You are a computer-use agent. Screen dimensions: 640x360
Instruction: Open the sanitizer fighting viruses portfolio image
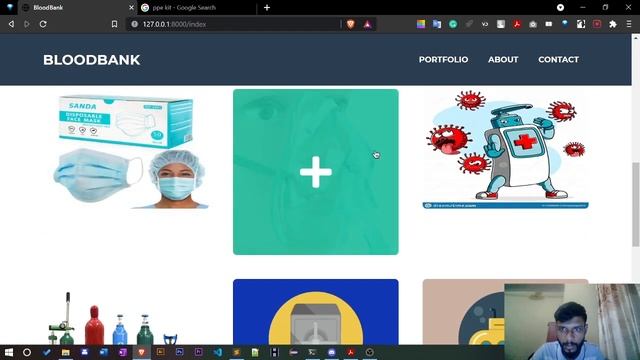click(x=505, y=149)
